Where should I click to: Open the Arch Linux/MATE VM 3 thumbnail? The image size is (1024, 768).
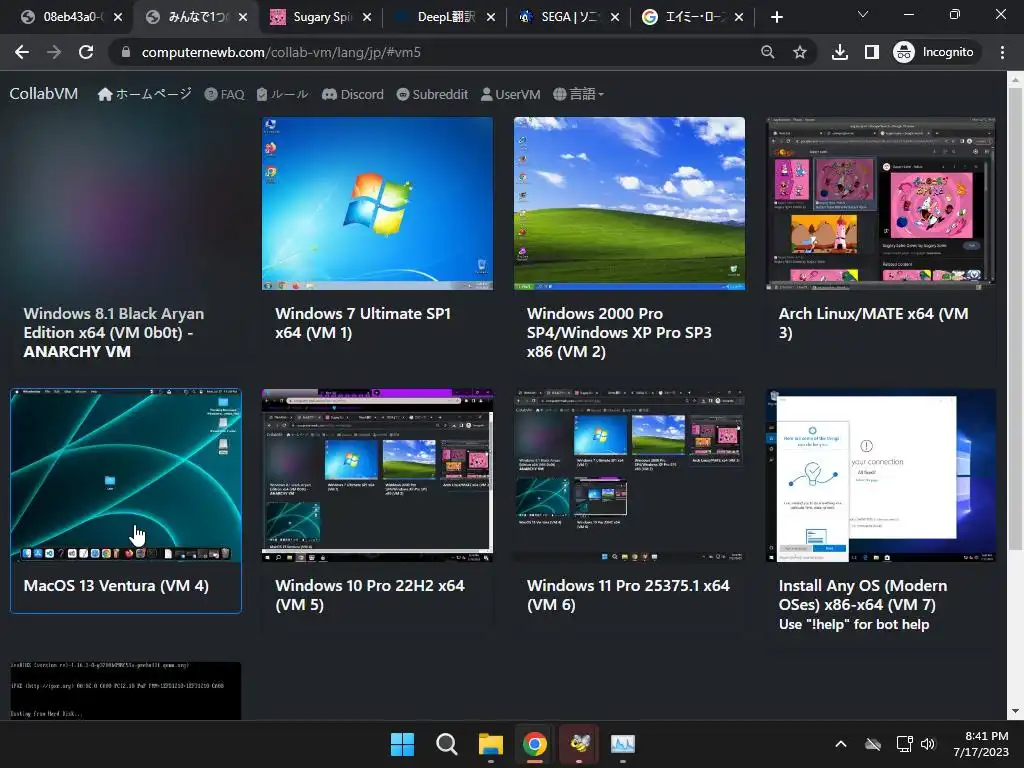[x=881, y=203]
